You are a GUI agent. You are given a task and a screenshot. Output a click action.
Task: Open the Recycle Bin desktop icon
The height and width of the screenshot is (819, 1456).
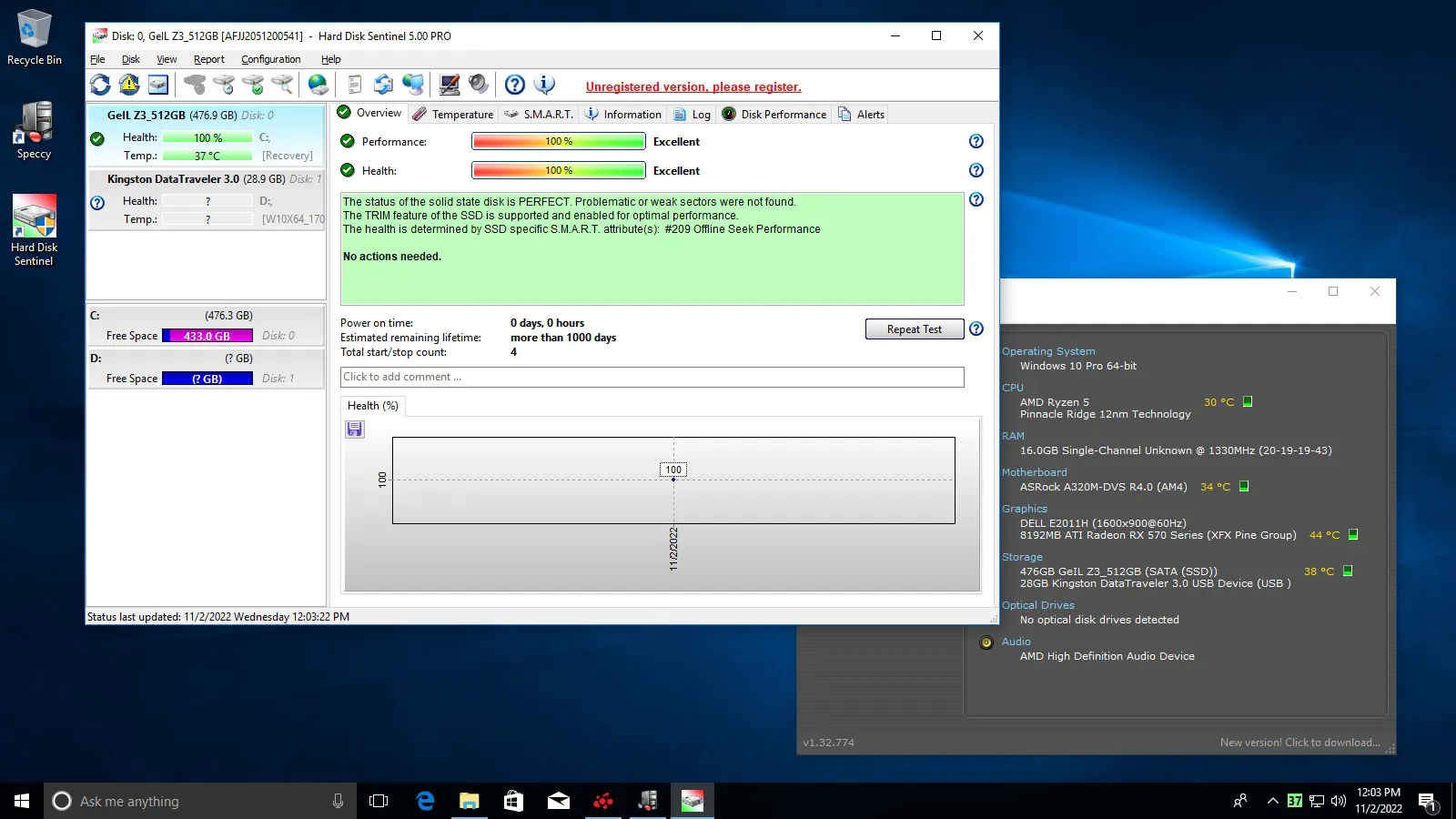[35, 37]
